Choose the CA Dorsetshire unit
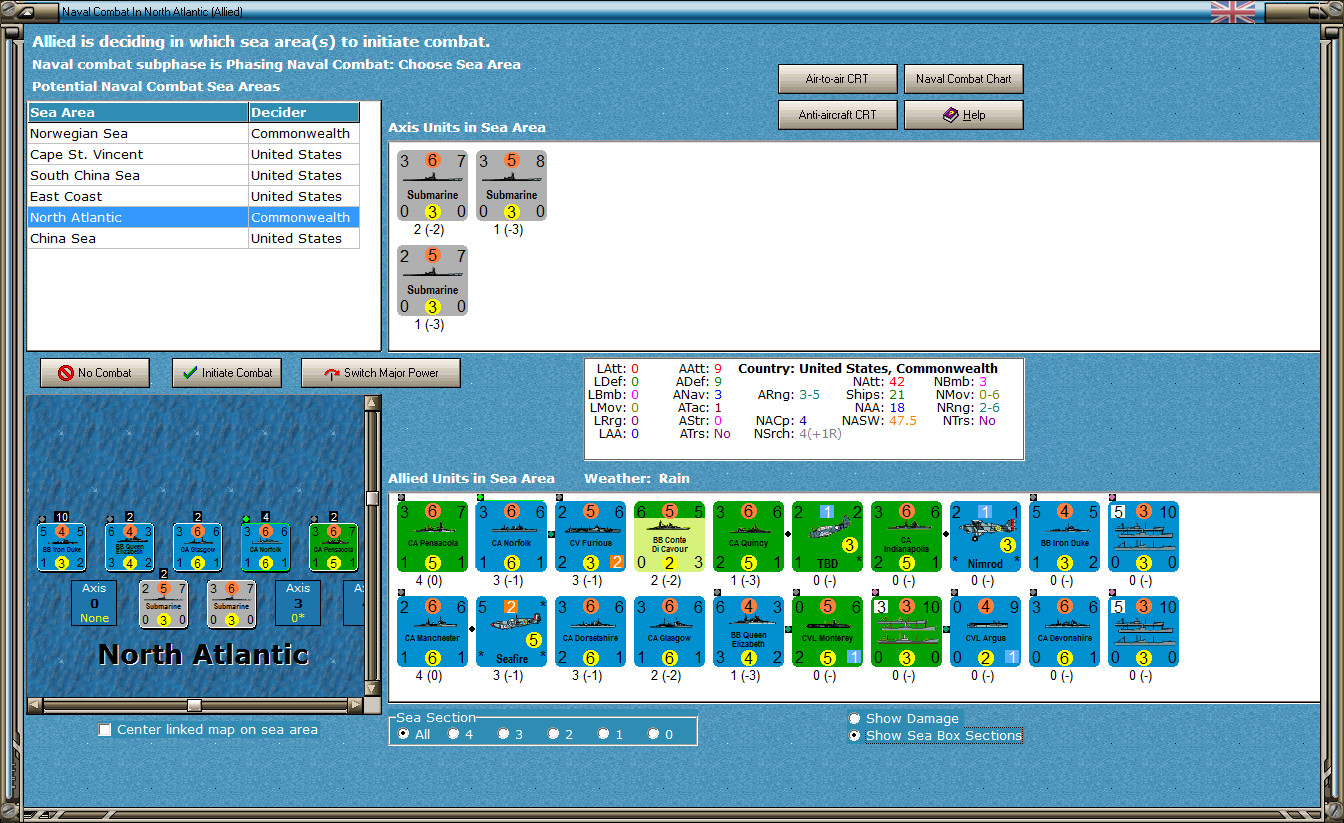This screenshot has width=1344, height=823. coord(590,632)
